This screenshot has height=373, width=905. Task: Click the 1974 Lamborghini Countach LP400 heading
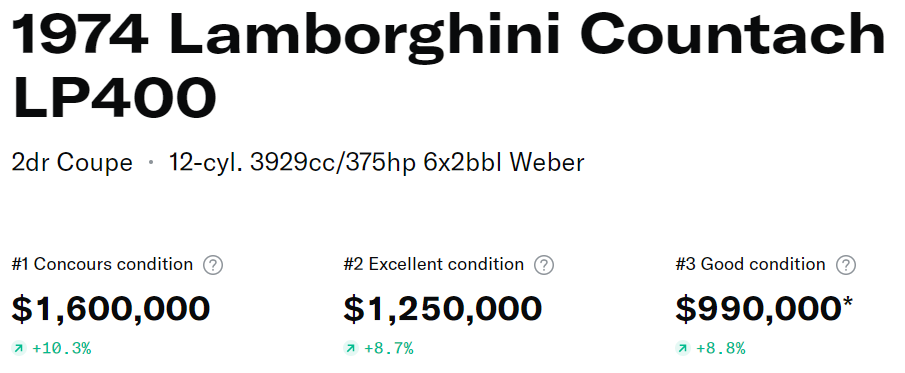[x=448, y=65]
